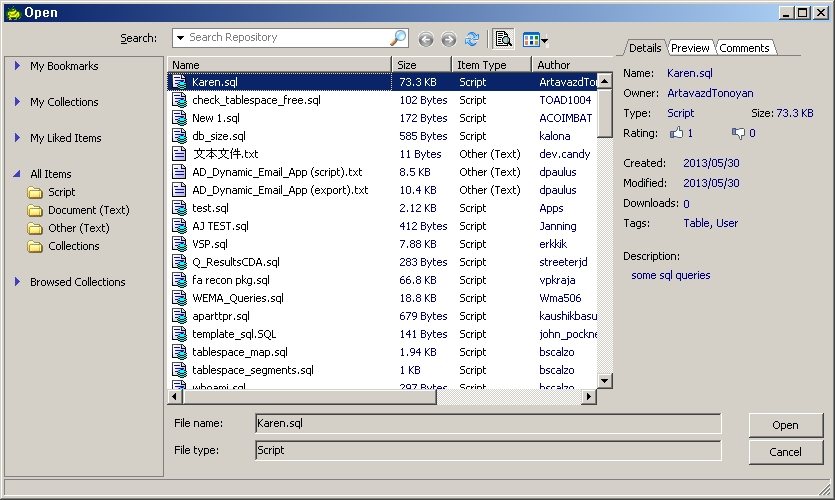Switch to the Comments tab
Image resolution: width=835 pixels, height=500 pixels.
744,48
